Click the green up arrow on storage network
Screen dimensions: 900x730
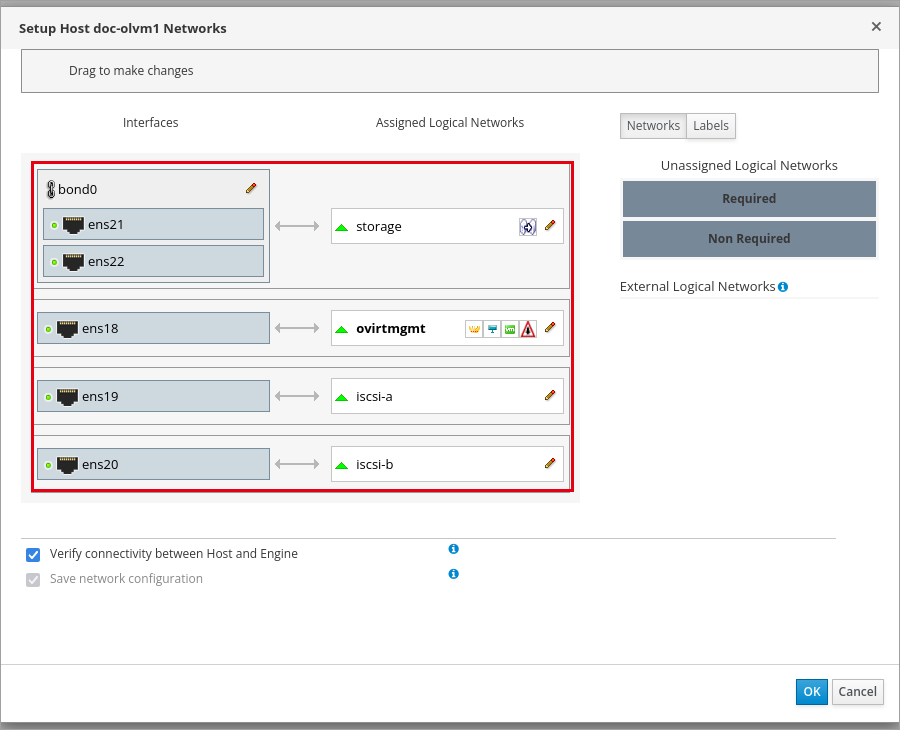(342, 227)
